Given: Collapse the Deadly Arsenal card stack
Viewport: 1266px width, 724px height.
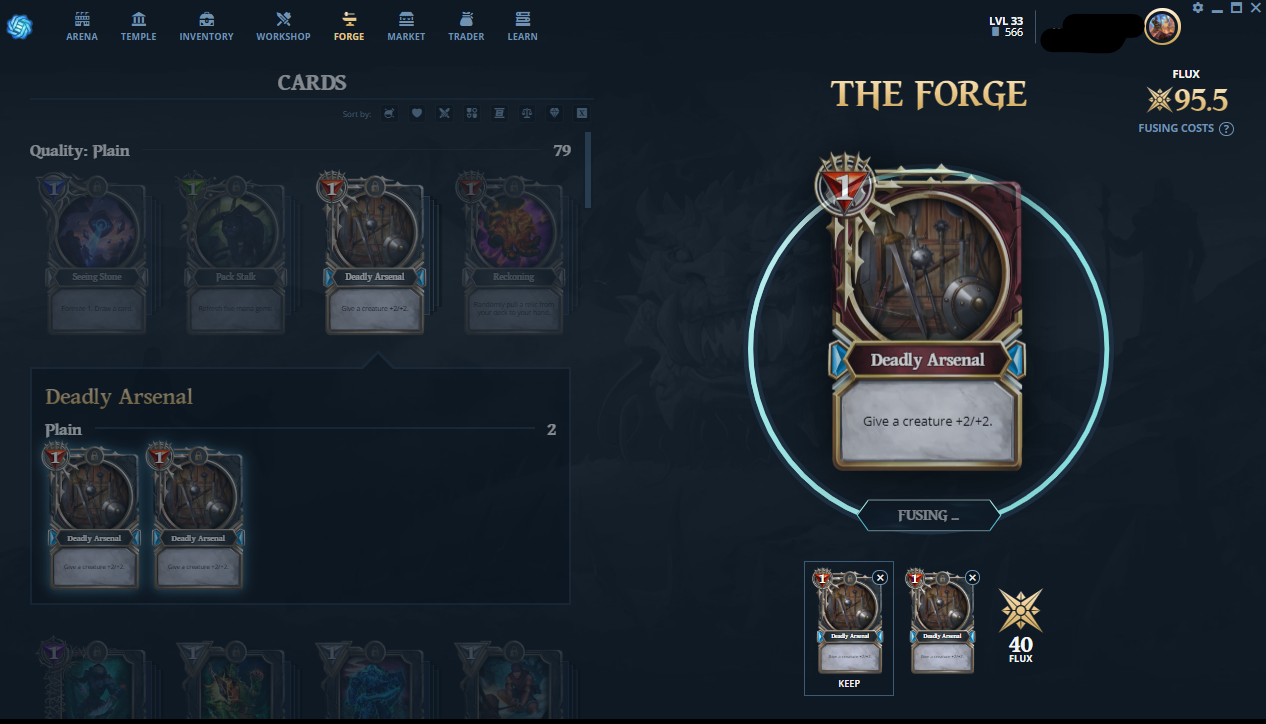Looking at the screenshot, I should pos(374,254).
